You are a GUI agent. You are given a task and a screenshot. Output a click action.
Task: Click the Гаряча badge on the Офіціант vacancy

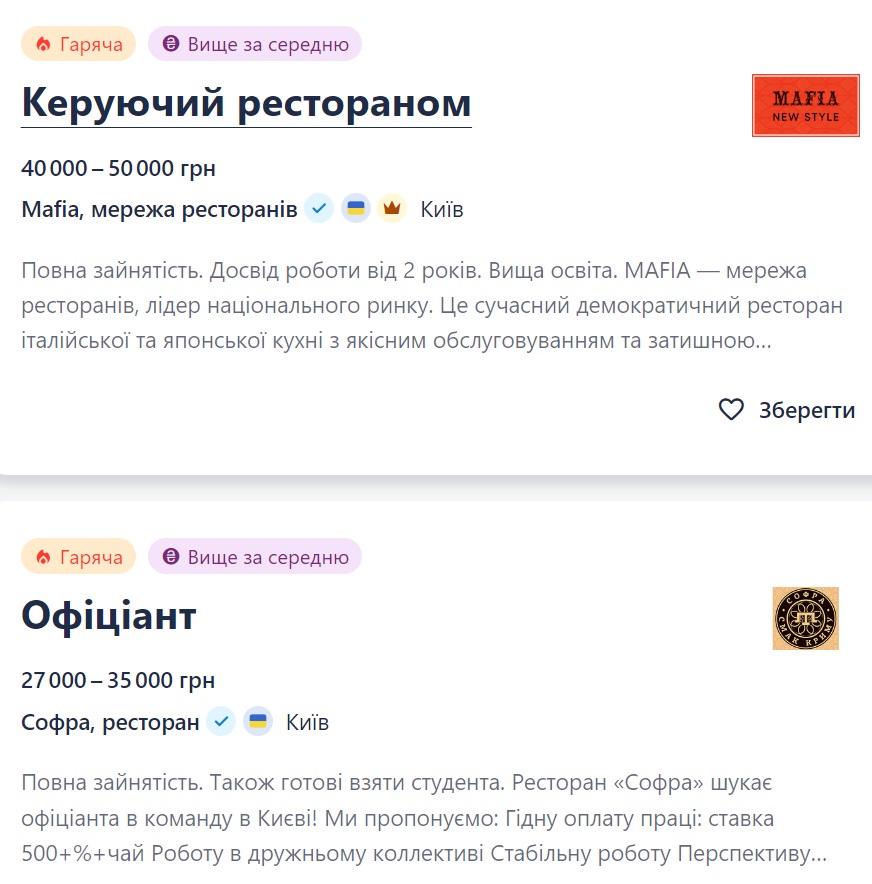click(78, 556)
